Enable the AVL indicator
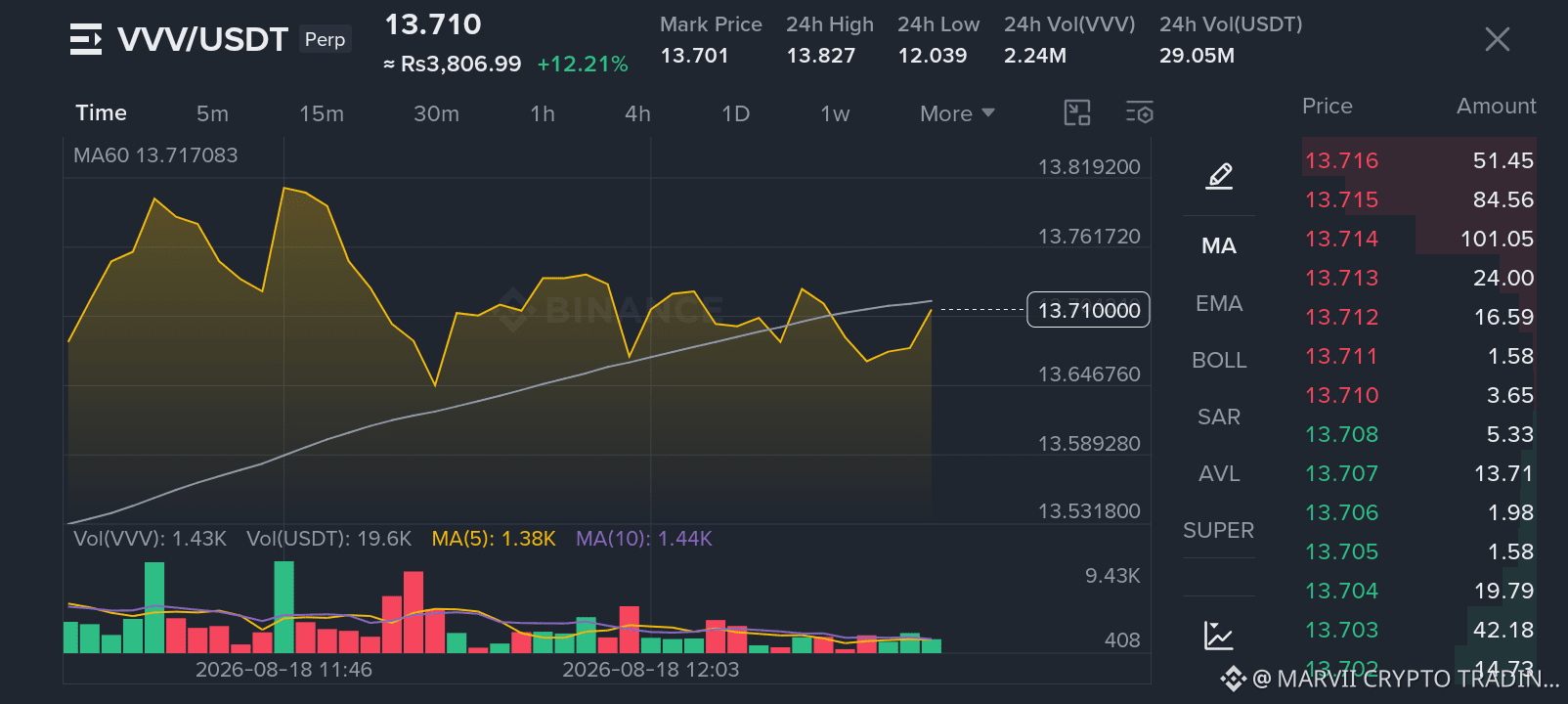1568x704 pixels. pos(1219,473)
